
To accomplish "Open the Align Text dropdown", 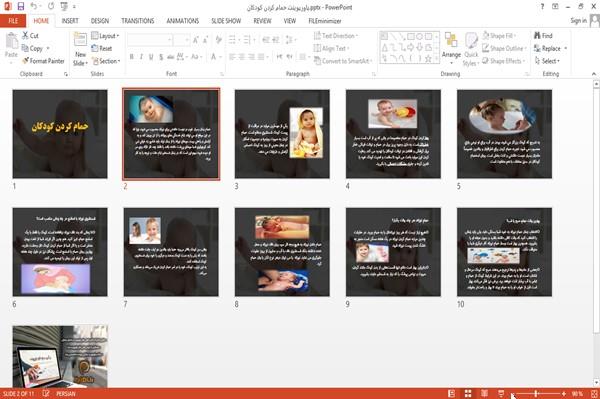I will click(331, 48).
